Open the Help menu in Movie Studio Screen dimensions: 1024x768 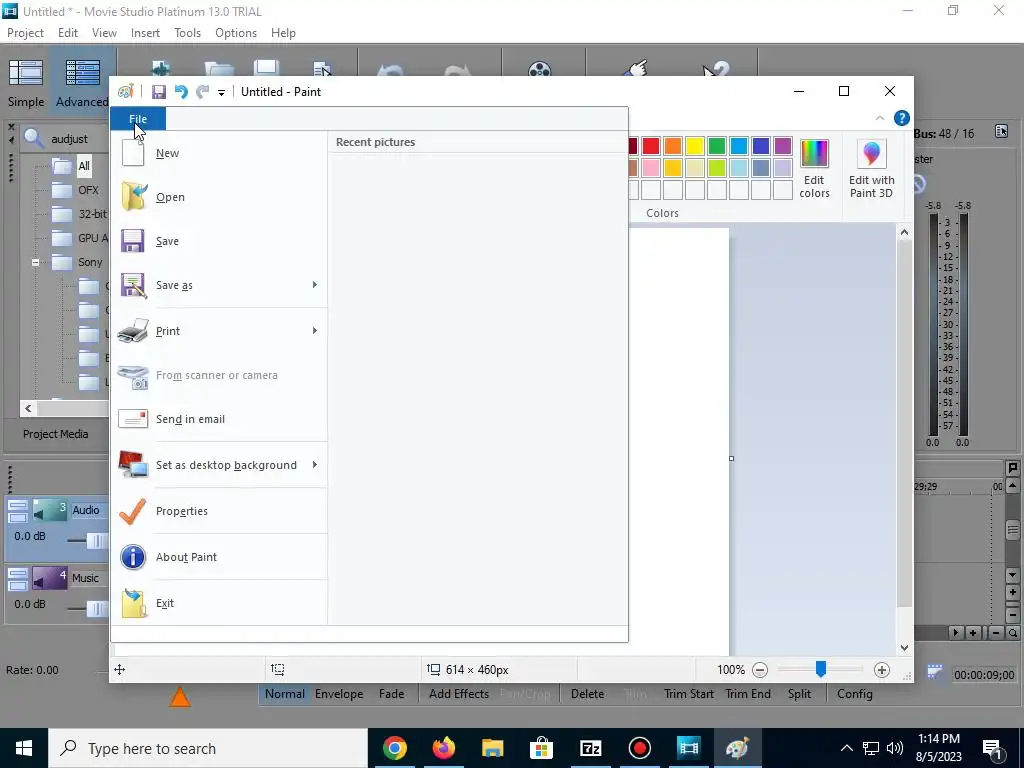pyautogui.click(x=283, y=33)
